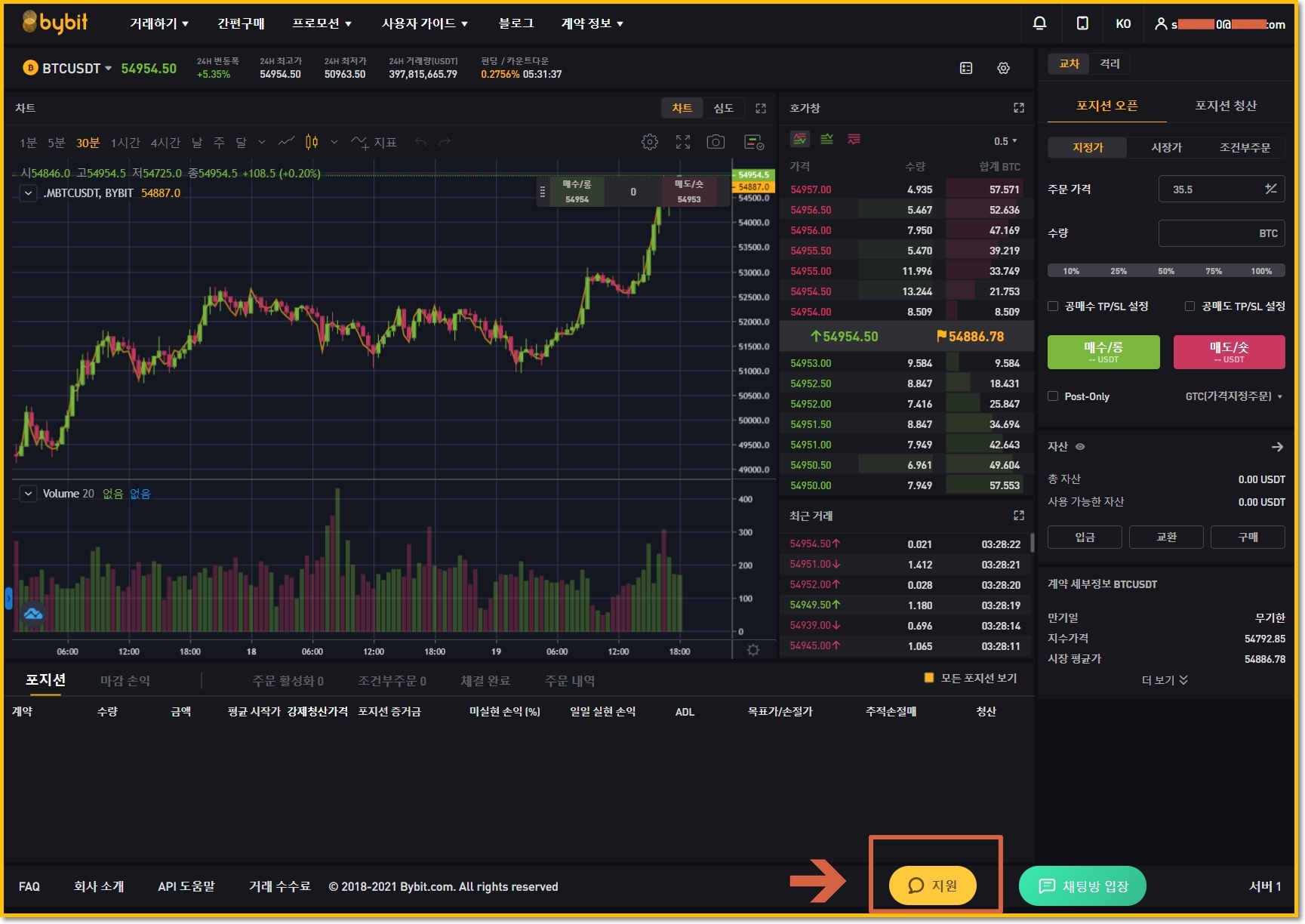The width and height of the screenshot is (1305, 924).
Task: Check the 공매수 TP/SL 설정 box
Action: click(1053, 306)
